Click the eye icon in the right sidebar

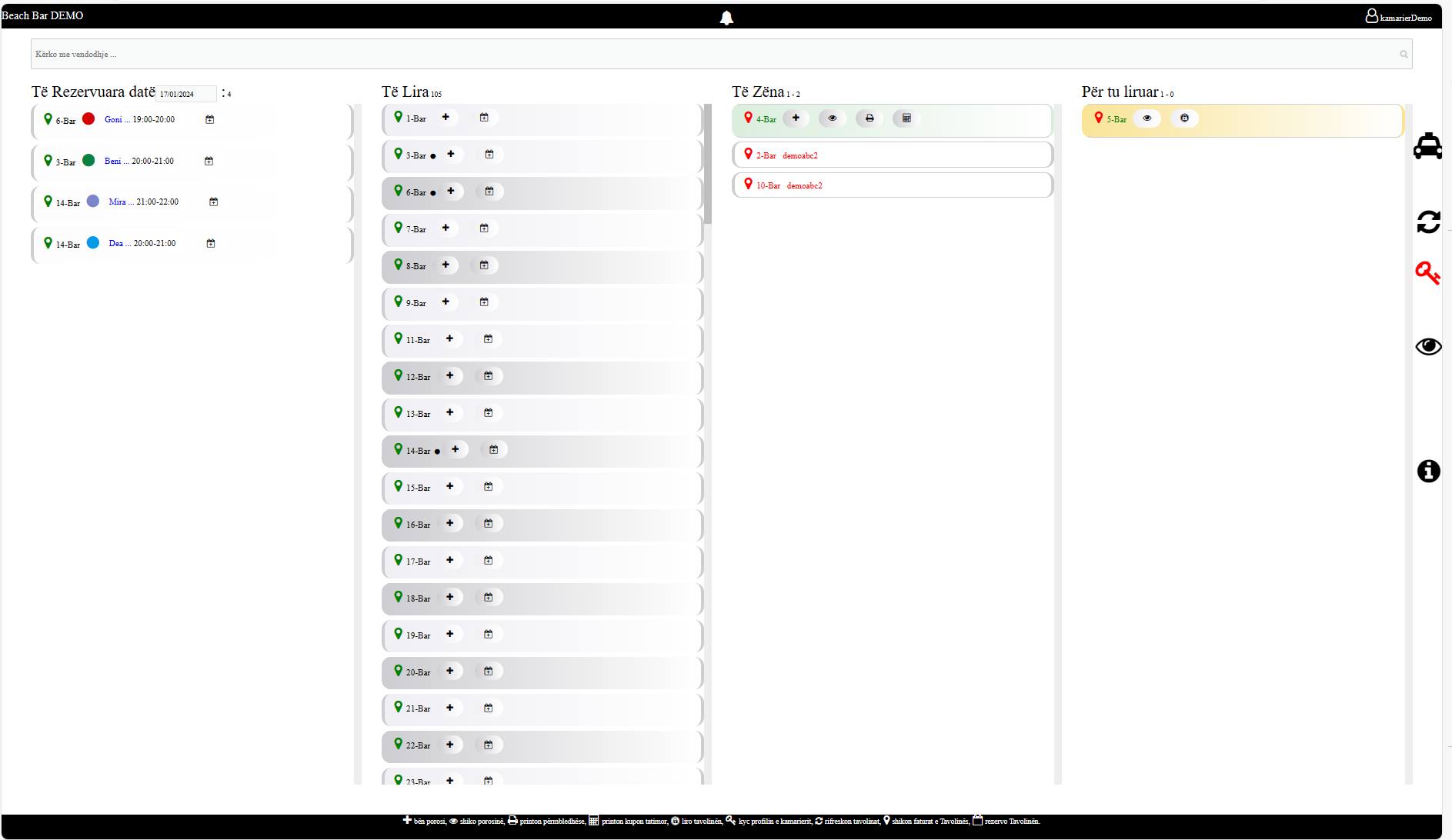point(1428,347)
